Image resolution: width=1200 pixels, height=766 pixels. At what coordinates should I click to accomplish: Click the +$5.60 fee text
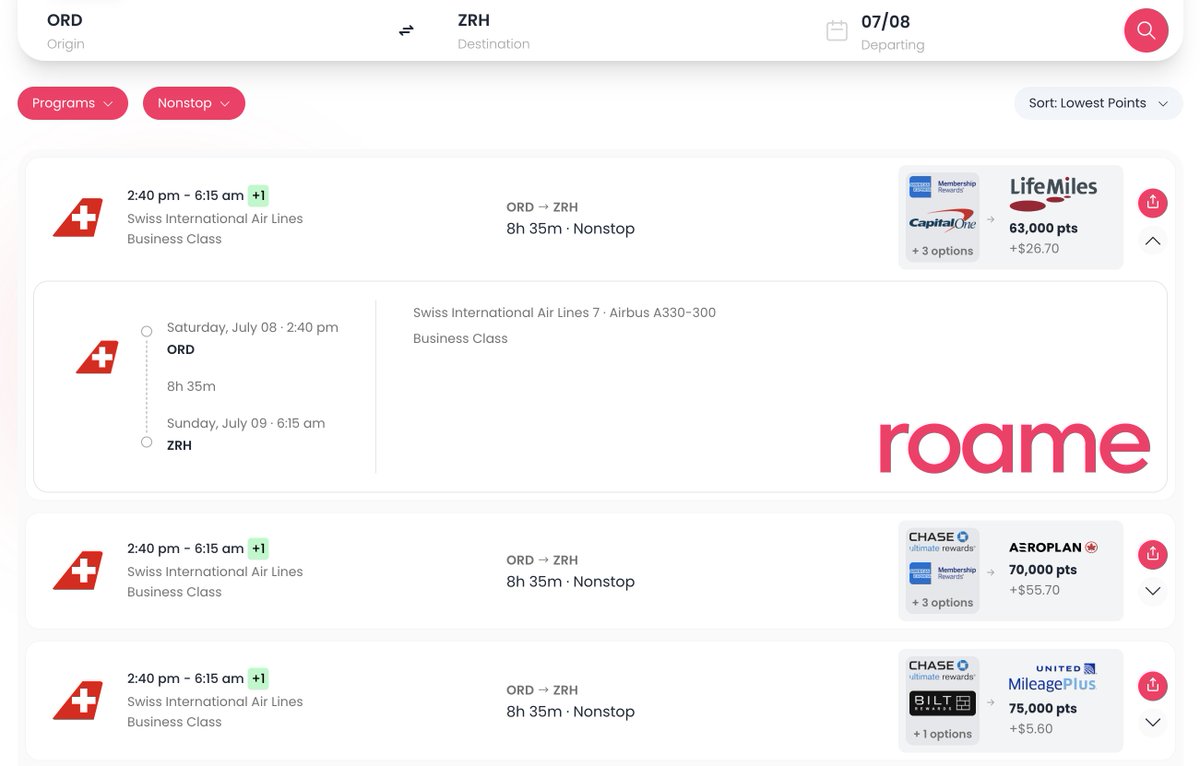click(1030, 728)
